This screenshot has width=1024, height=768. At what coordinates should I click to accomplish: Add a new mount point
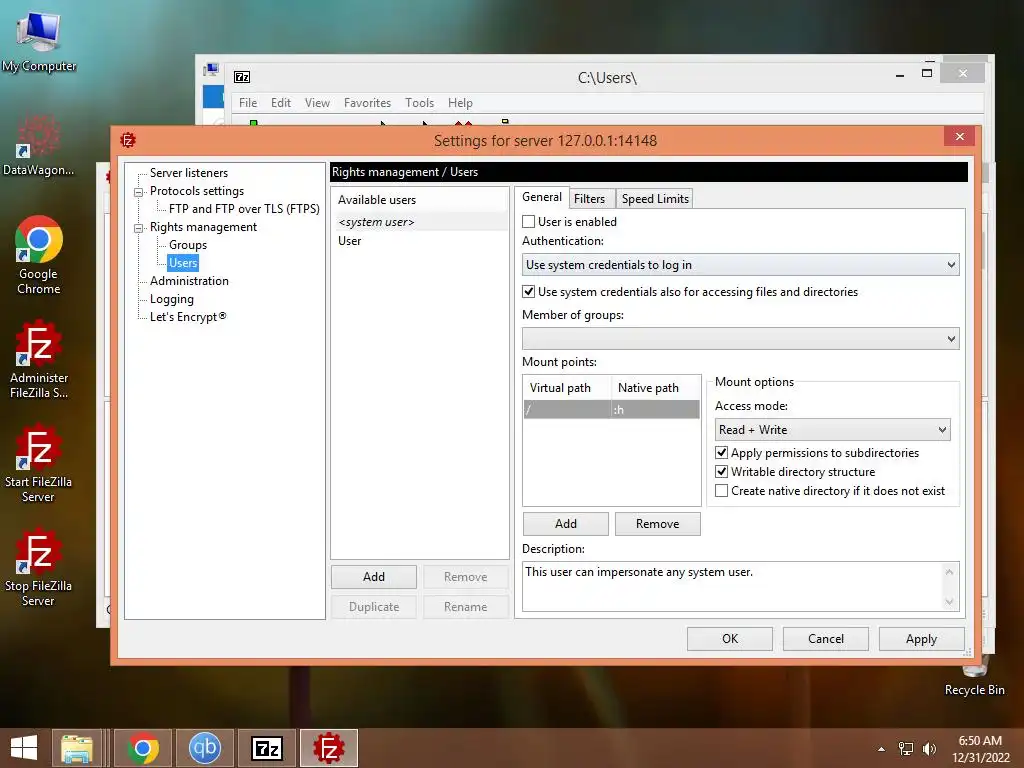point(566,524)
